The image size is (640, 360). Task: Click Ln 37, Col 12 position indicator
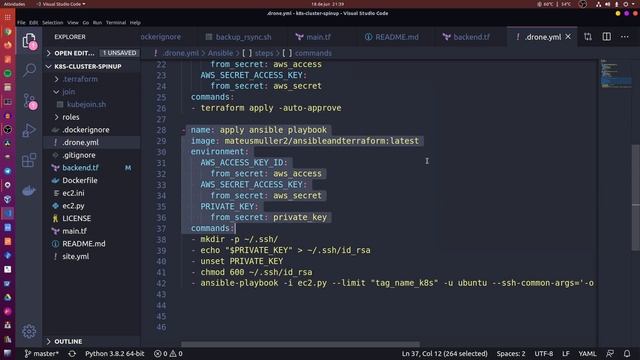pos(444,353)
